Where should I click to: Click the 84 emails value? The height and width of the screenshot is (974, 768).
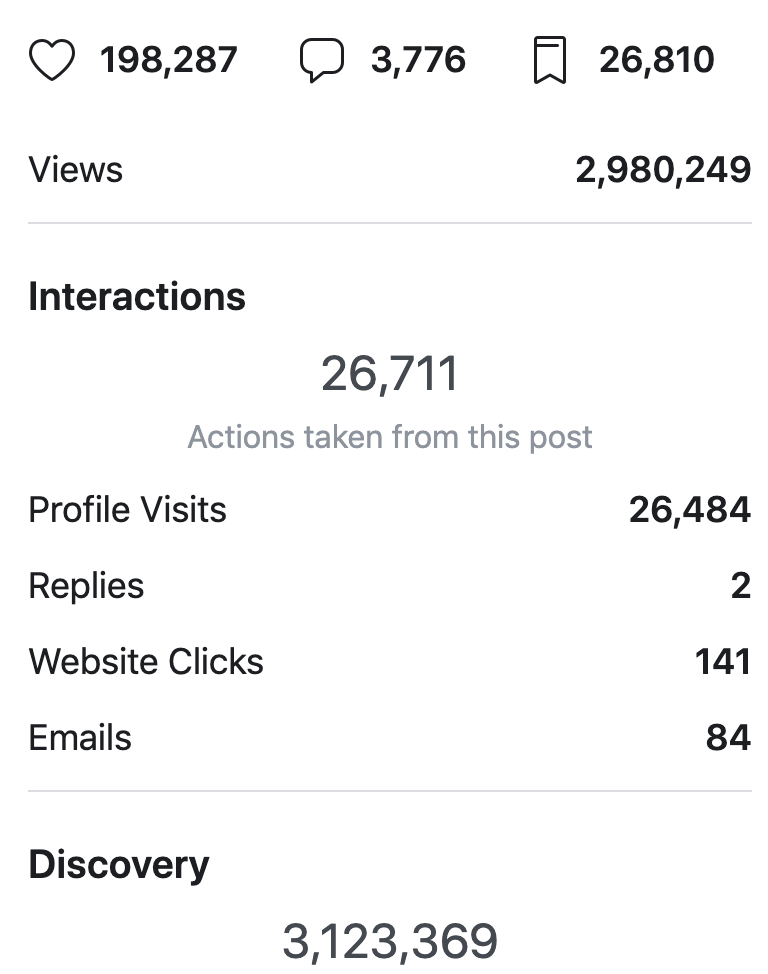pyautogui.click(x=728, y=738)
